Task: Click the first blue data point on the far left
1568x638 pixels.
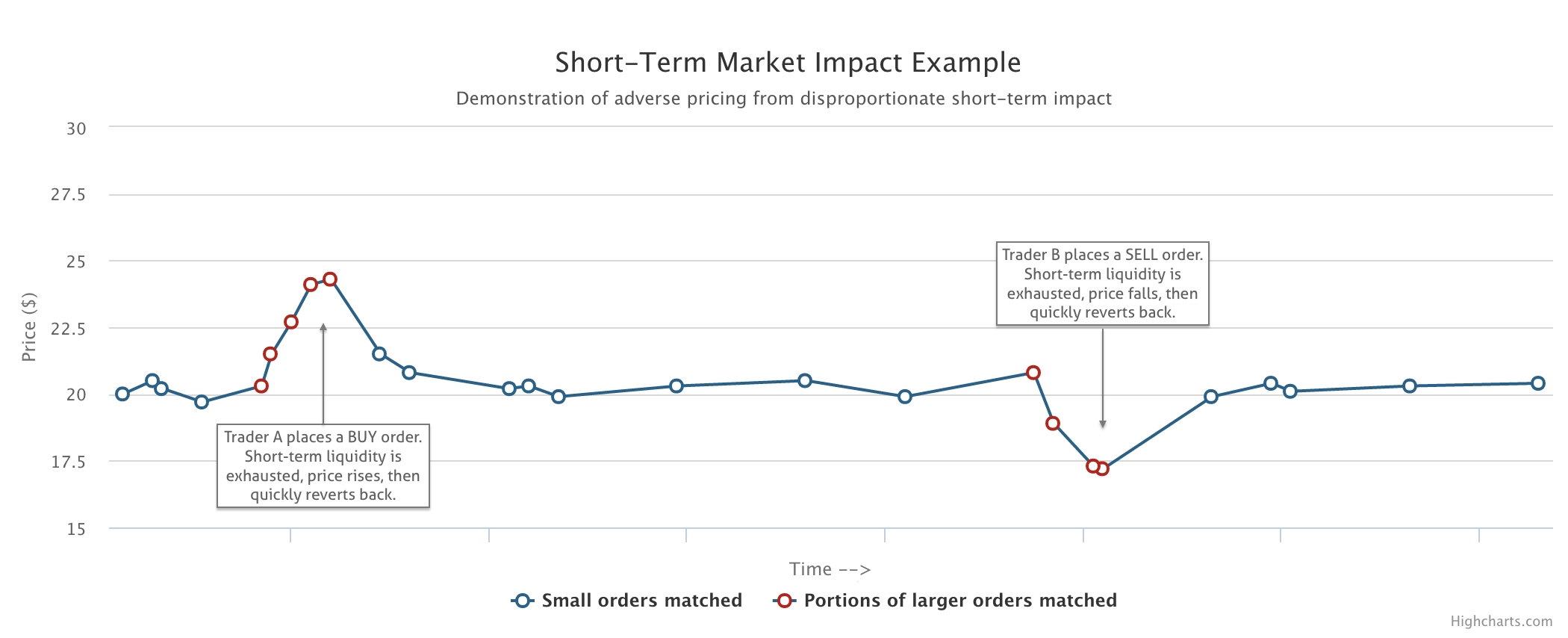Action: (122, 394)
